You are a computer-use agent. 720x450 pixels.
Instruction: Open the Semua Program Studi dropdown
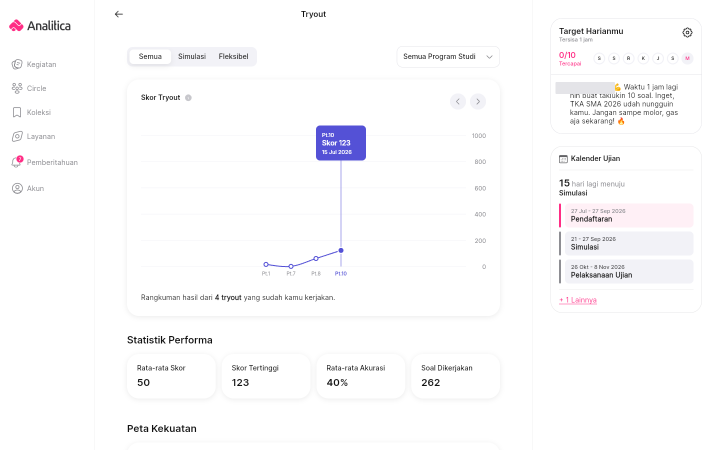point(448,57)
